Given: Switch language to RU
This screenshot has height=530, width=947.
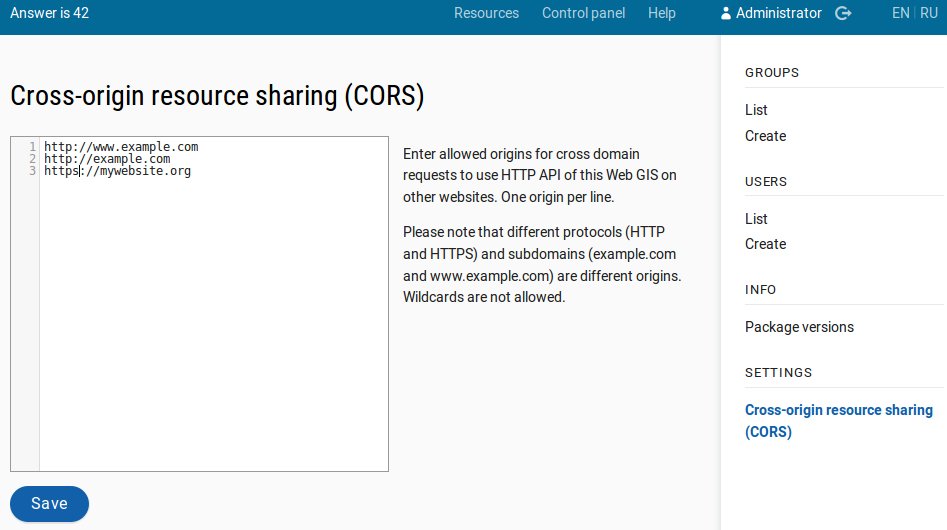Looking at the screenshot, I should [929, 13].
